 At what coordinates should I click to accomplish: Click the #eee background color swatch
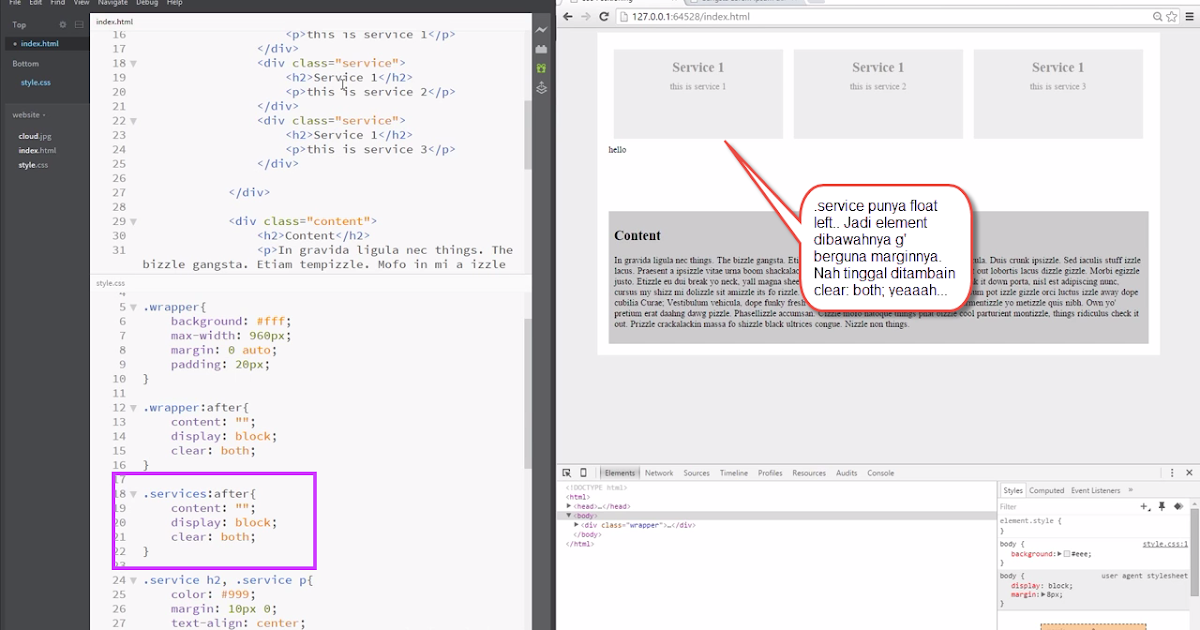point(1068,553)
